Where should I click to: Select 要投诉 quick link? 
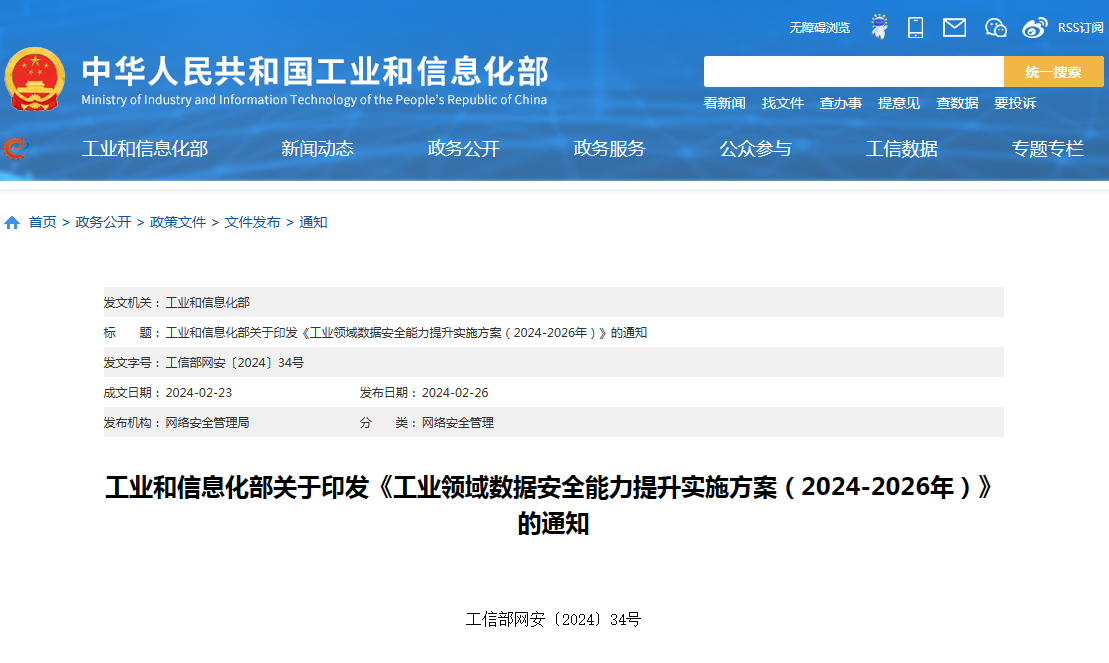(x=1015, y=103)
